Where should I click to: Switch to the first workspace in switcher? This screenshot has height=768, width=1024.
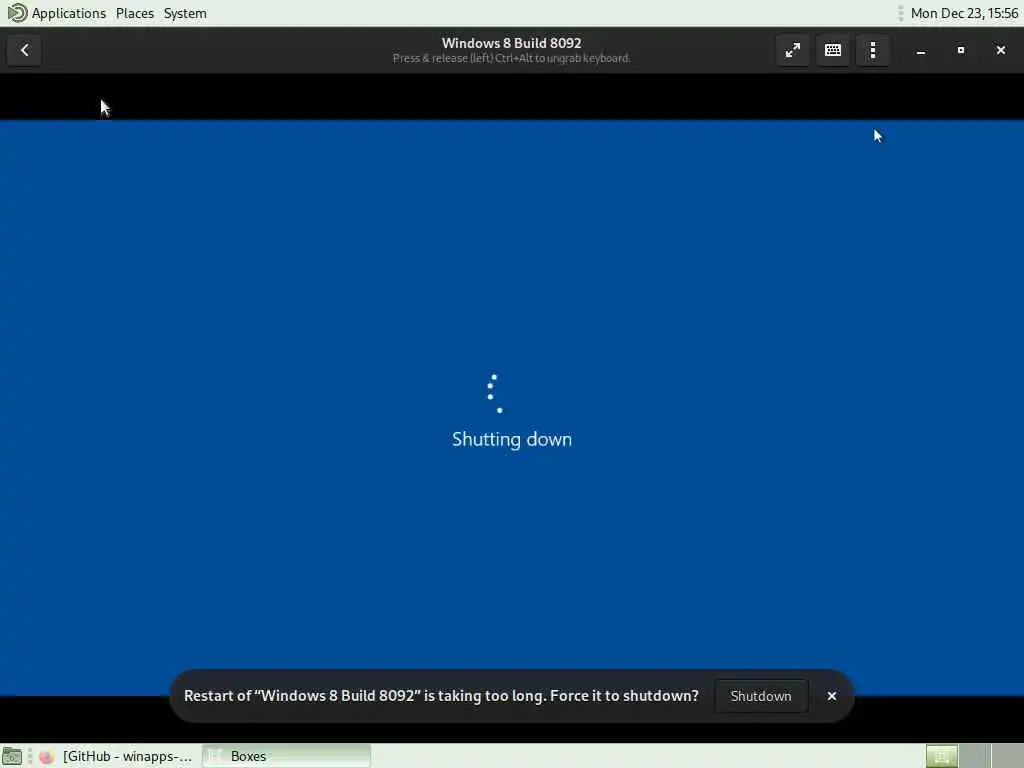(x=941, y=756)
